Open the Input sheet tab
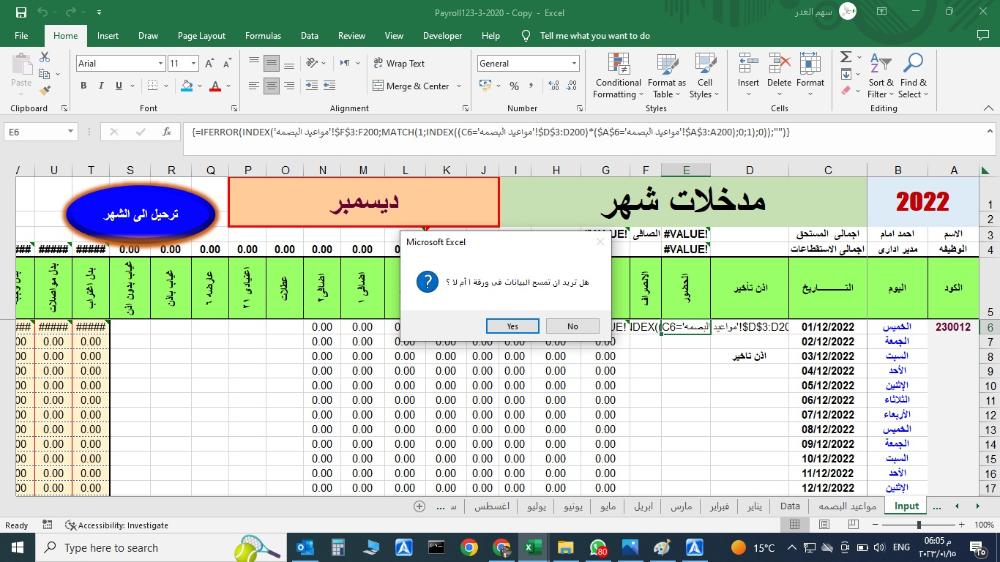This screenshot has width=1000, height=562. [906, 506]
